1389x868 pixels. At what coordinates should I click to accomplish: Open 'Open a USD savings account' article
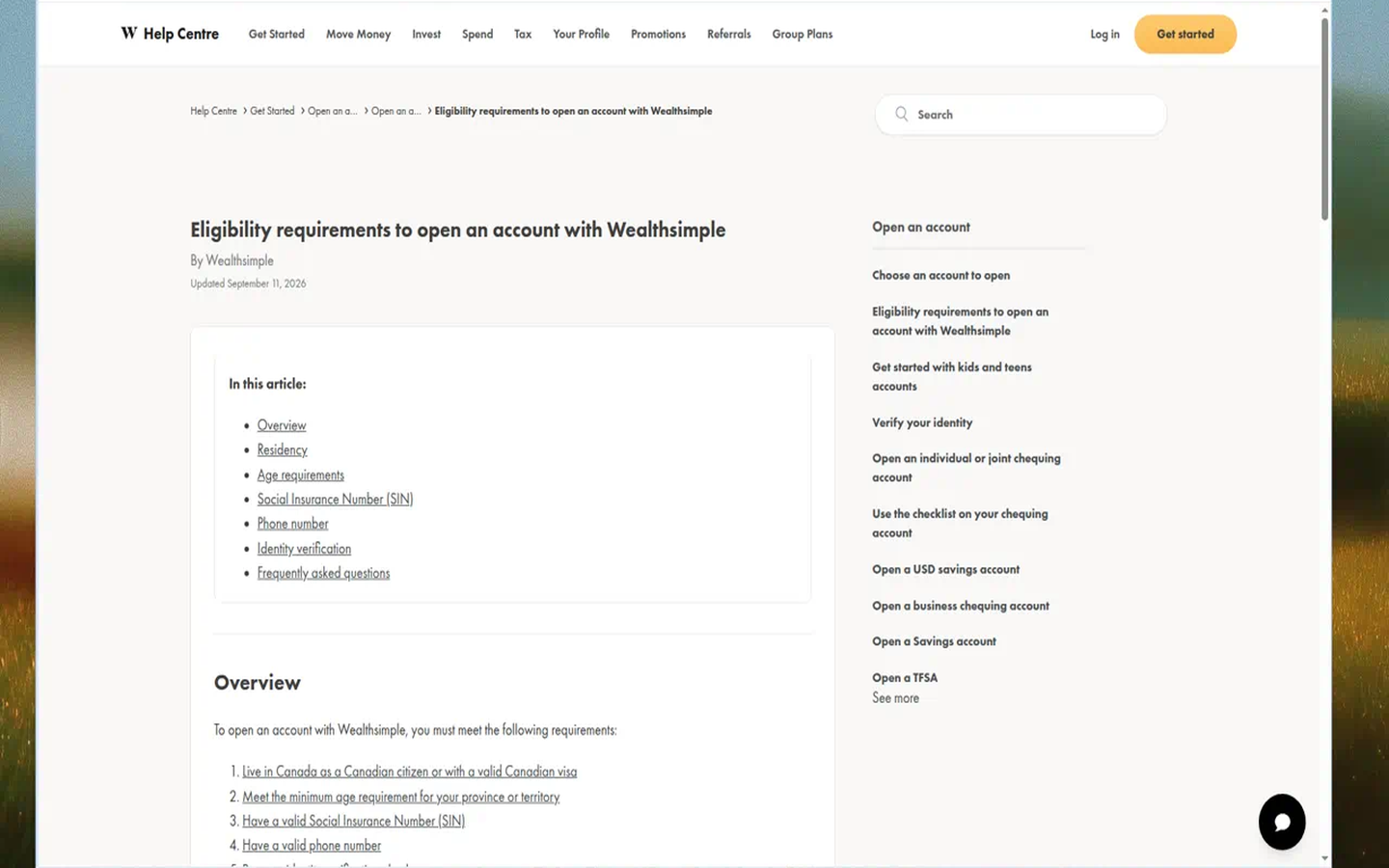pyautogui.click(x=945, y=569)
